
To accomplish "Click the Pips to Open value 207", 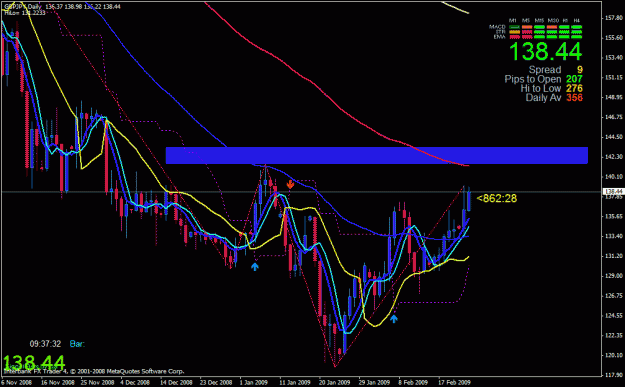I will tap(574, 79).
